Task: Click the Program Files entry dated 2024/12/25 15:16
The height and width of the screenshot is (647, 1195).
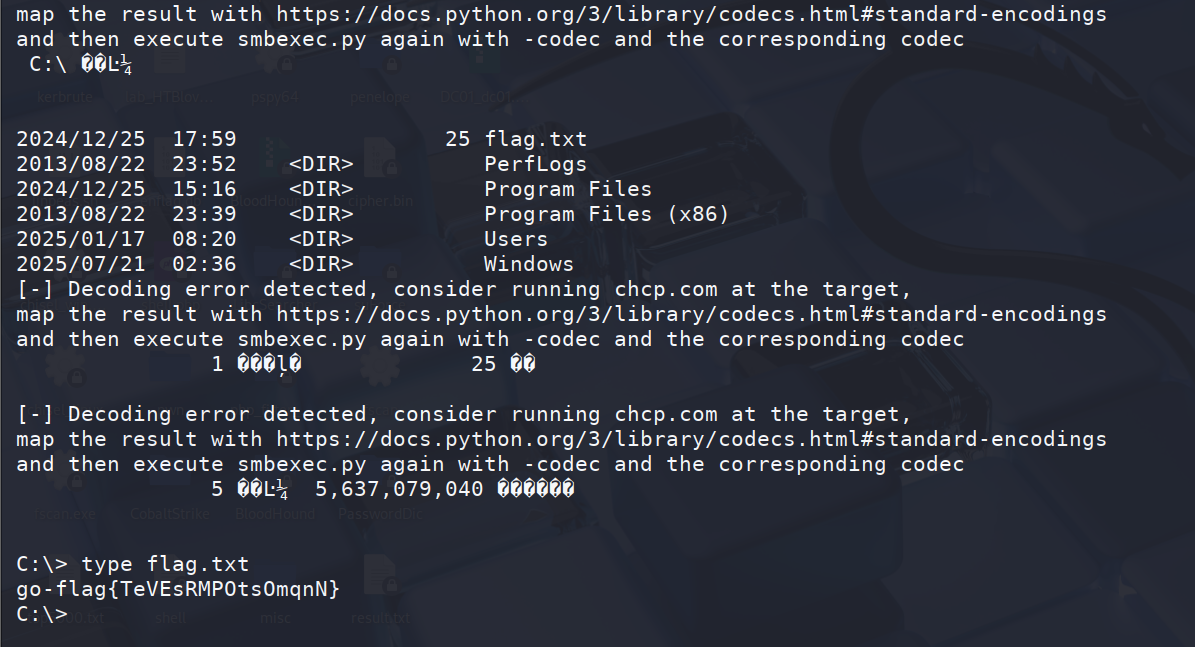Action: point(568,189)
